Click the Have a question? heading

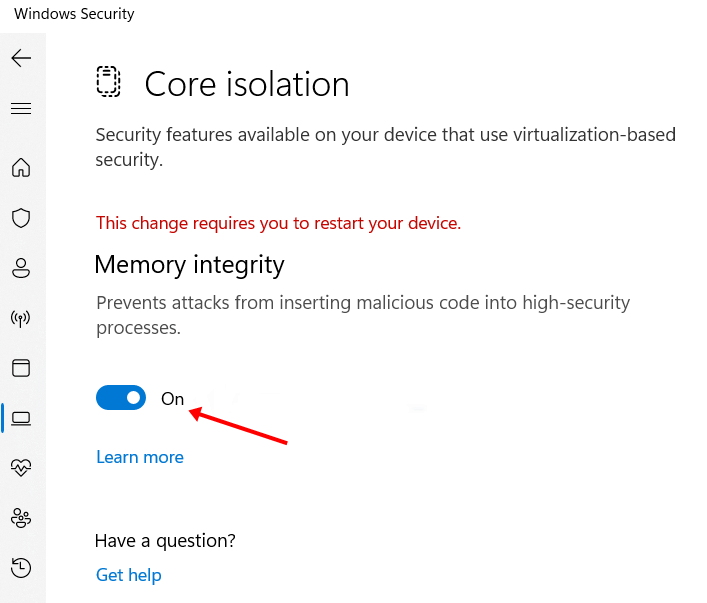point(165,541)
